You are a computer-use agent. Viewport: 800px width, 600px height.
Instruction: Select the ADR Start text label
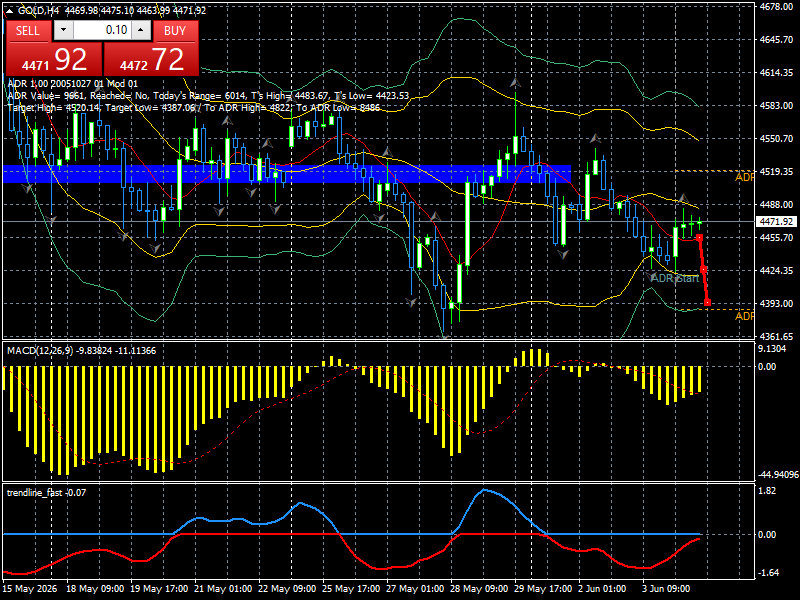tap(674, 278)
